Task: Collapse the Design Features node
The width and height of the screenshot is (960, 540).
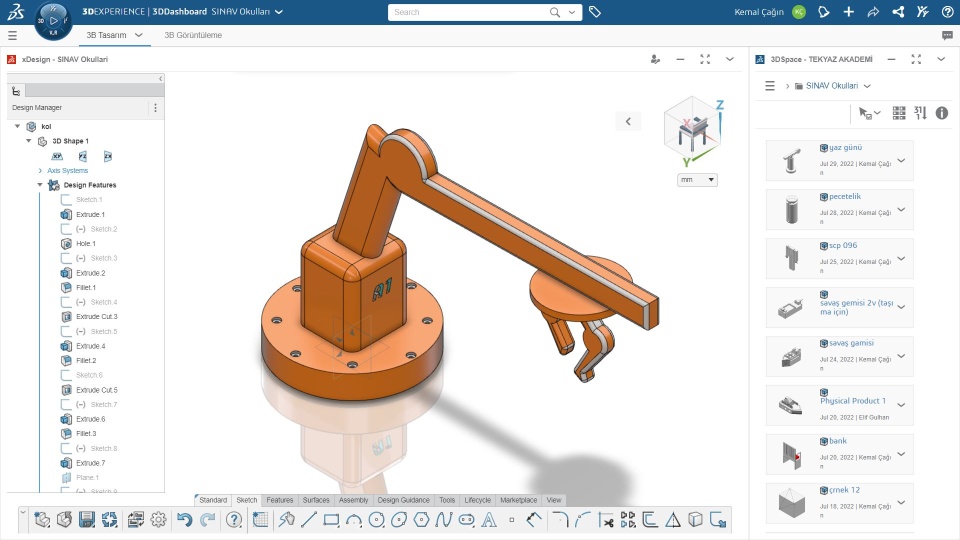Action: pyautogui.click(x=40, y=185)
